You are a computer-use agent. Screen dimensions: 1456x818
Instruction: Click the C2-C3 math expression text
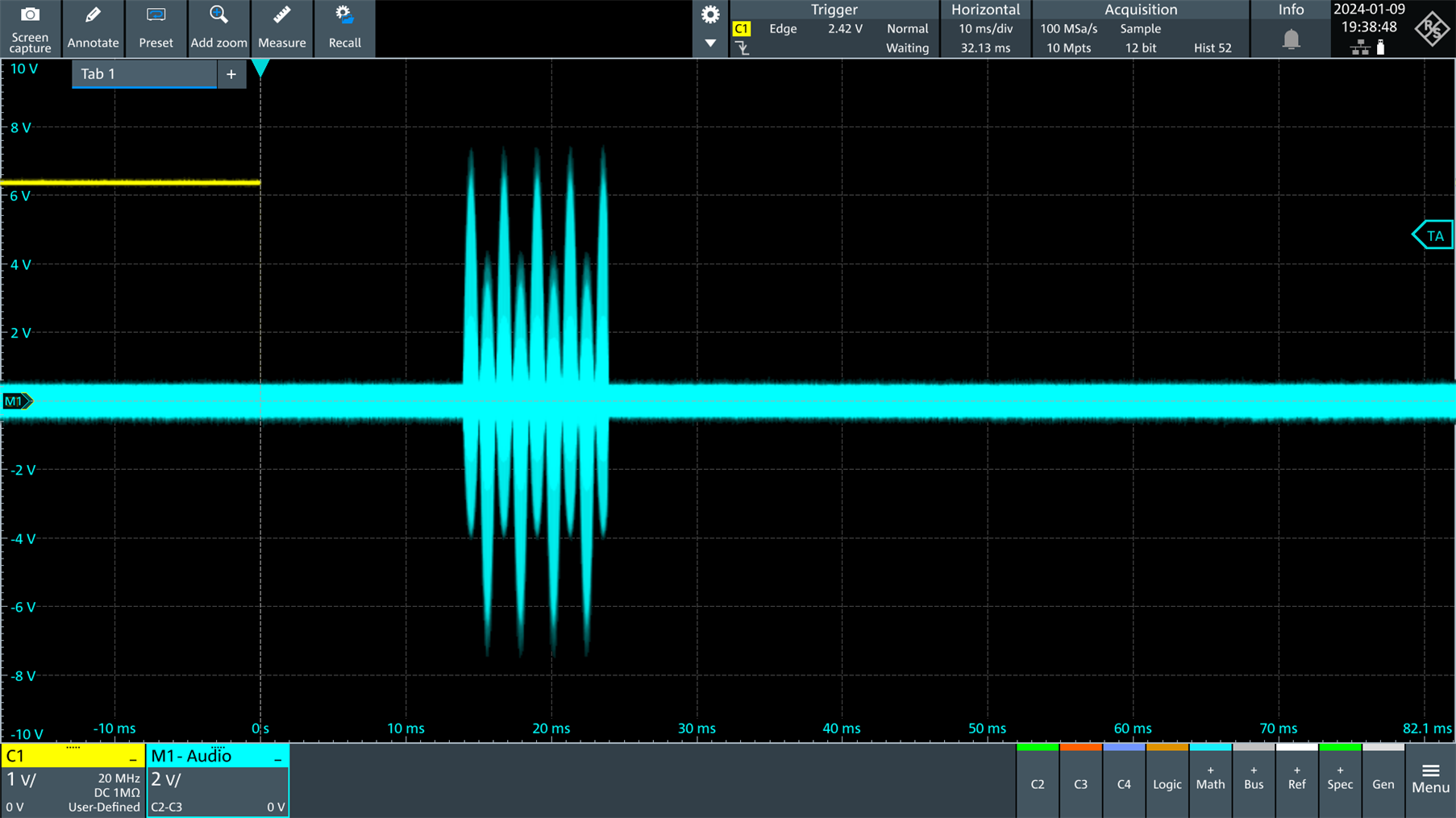pyautogui.click(x=167, y=807)
